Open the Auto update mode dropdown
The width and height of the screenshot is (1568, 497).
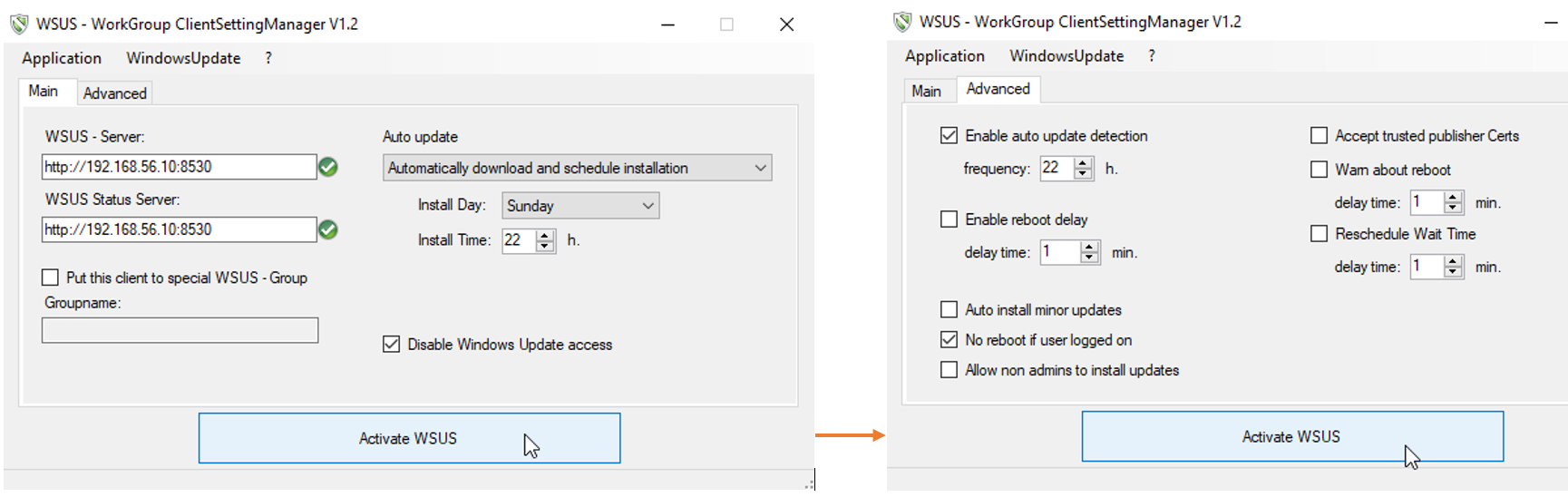[x=578, y=168]
